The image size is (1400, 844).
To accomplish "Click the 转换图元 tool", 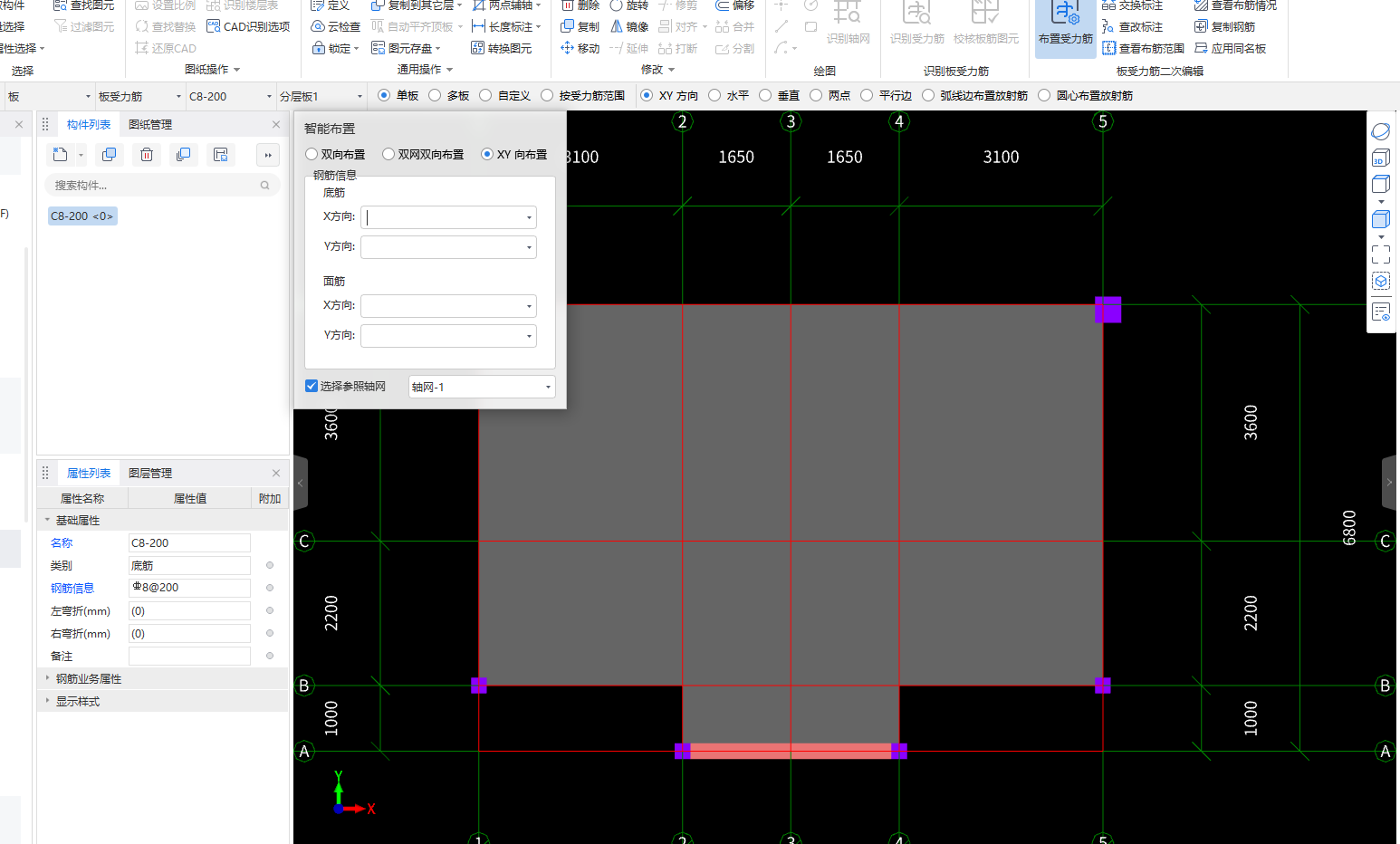I will (501, 48).
